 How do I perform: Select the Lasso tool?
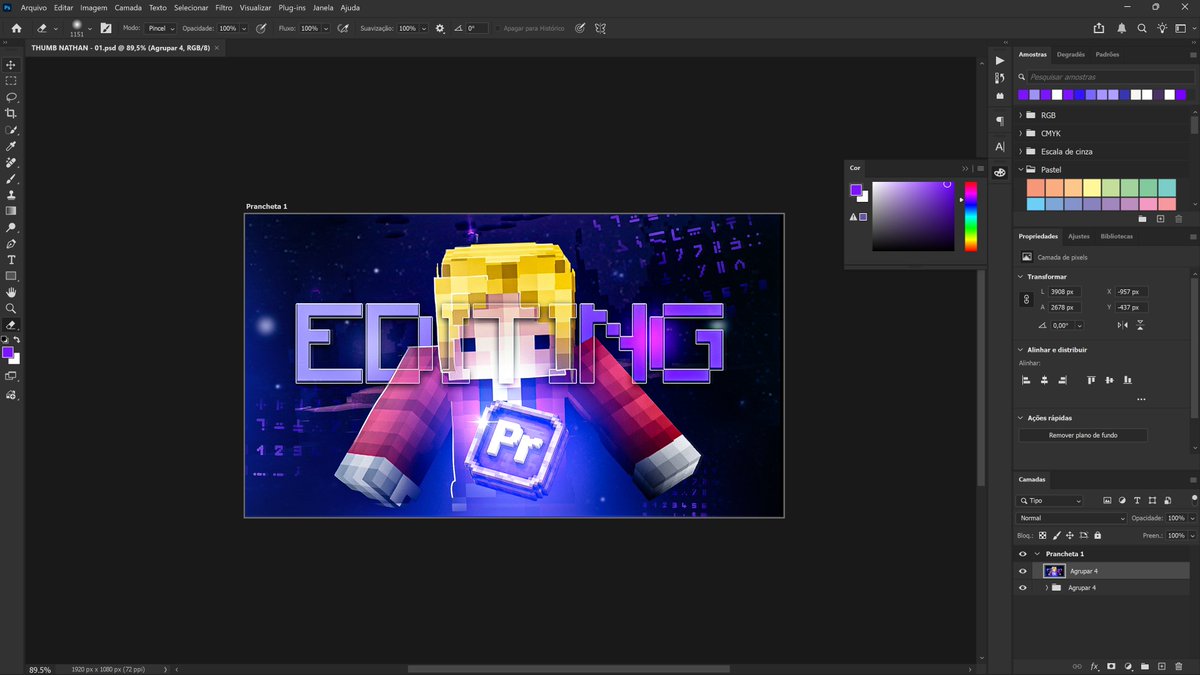coord(11,97)
